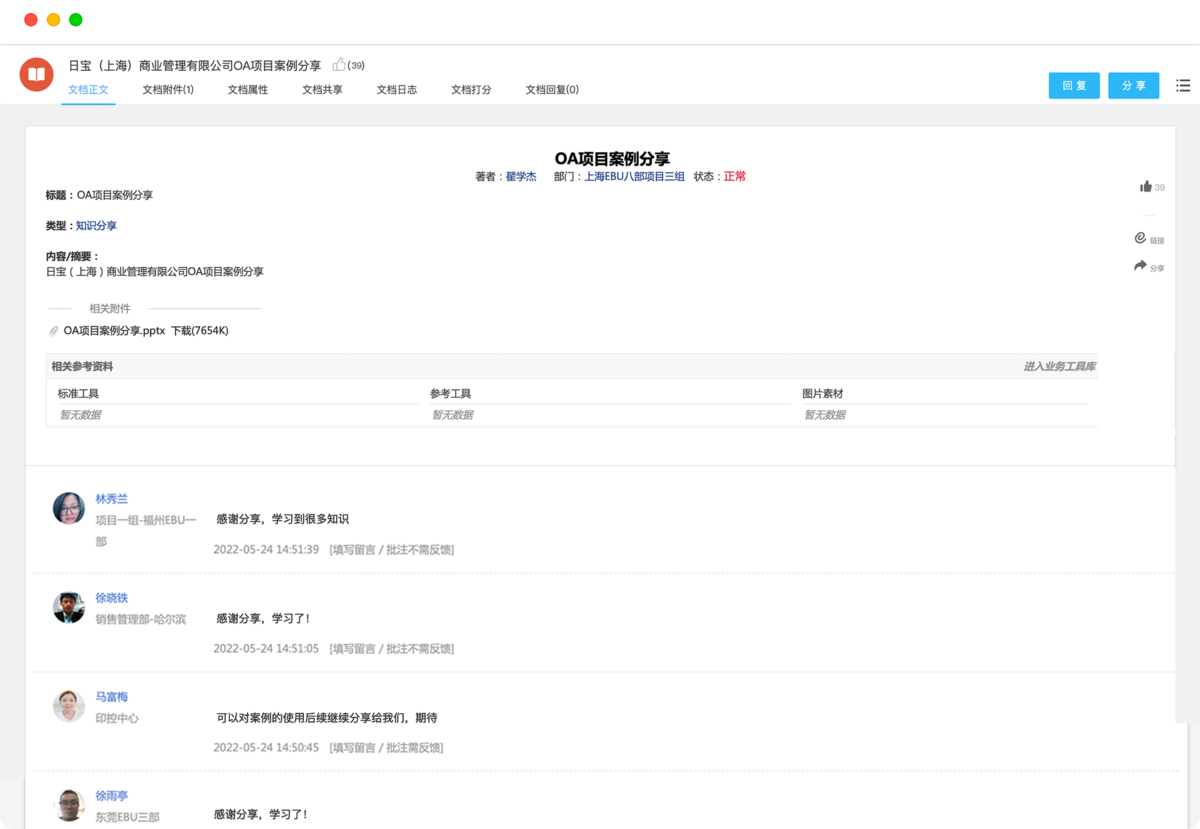Click the side 分享 arrow icon
The height and width of the screenshot is (829, 1200).
tap(1141, 266)
